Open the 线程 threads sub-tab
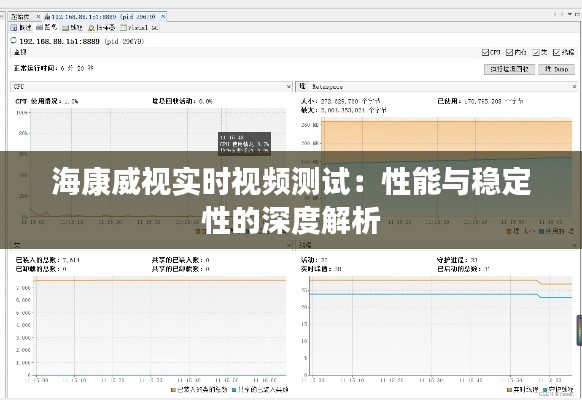Screen dimensions: 582x400 point(72,27)
